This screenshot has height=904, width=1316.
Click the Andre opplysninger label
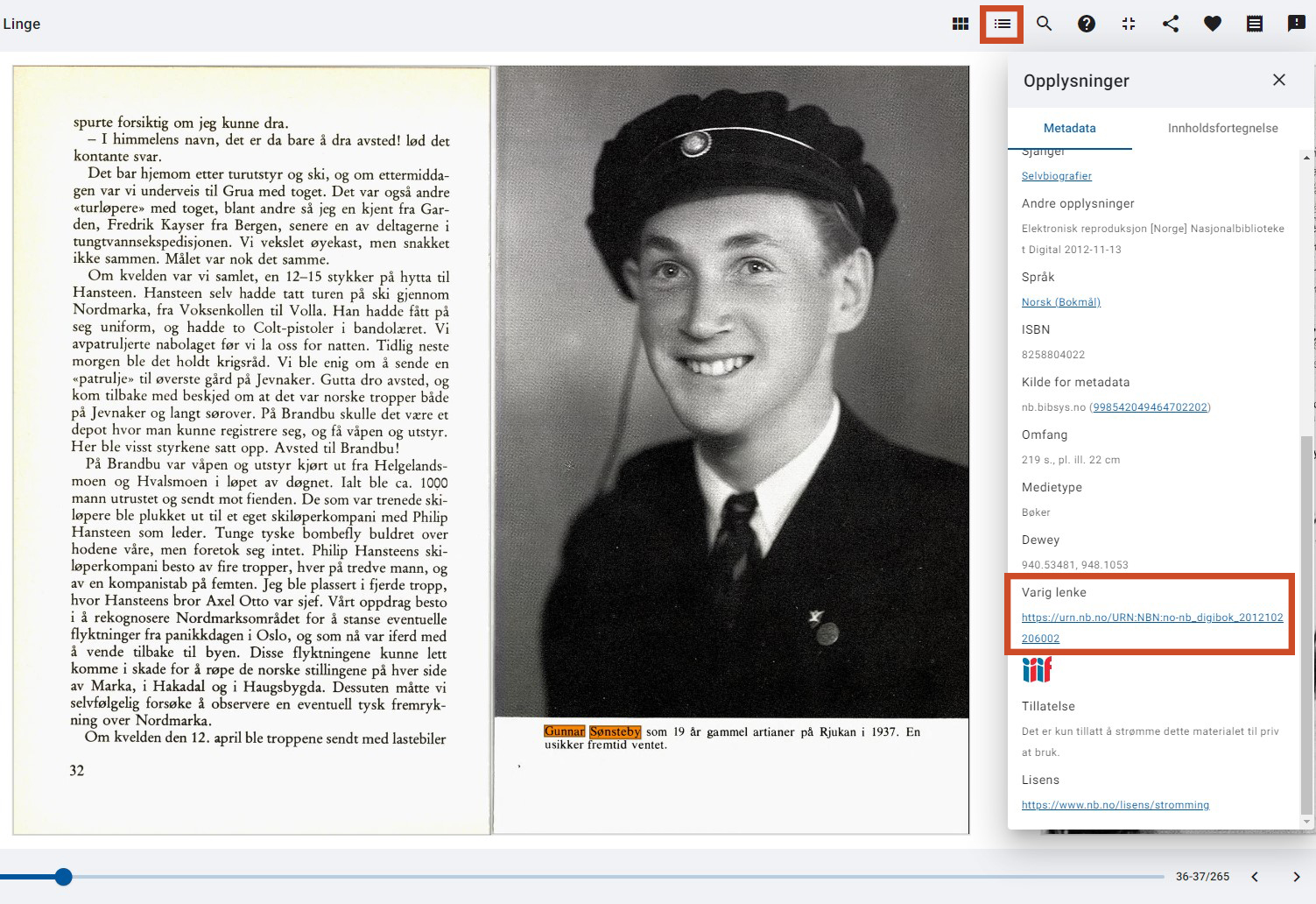pyautogui.click(x=1078, y=203)
